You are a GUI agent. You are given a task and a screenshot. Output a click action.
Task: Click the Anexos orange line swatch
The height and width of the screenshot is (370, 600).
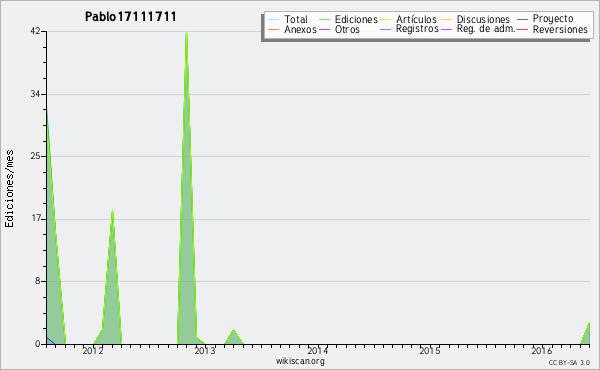tap(273, 29)
